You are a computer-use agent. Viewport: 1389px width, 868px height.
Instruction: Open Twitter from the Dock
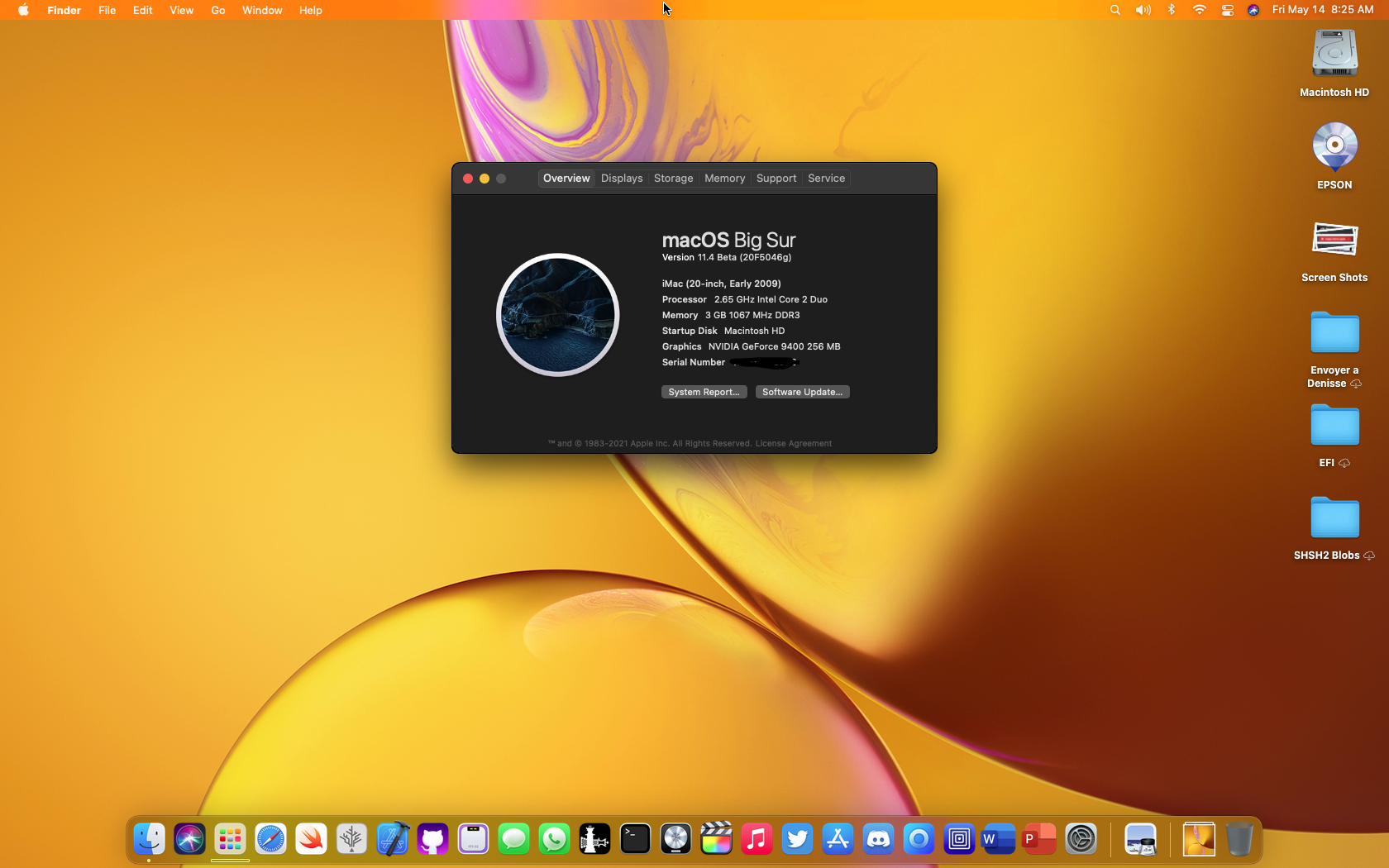(x=797, y=840)
